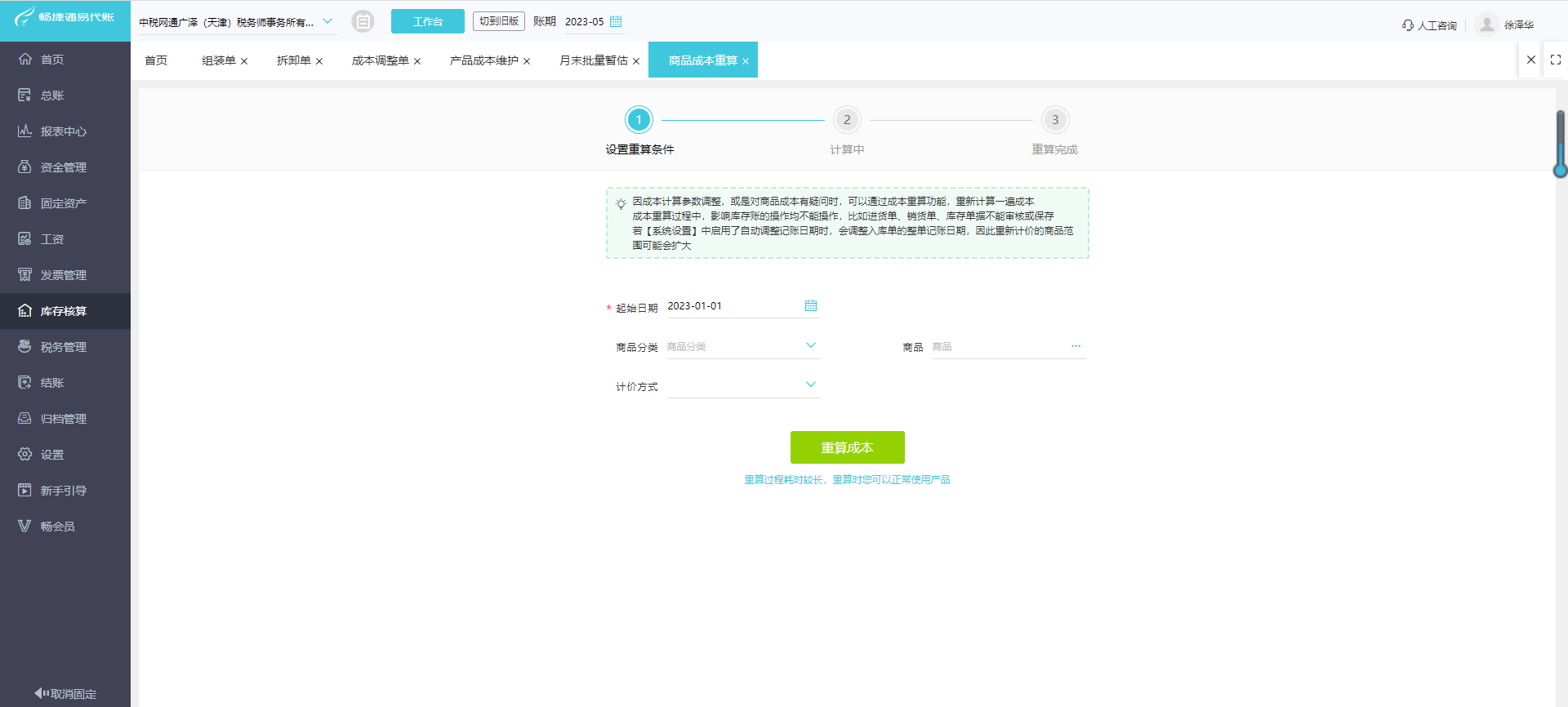Open 总账 in the sidebar

click(x=65, y=96)
